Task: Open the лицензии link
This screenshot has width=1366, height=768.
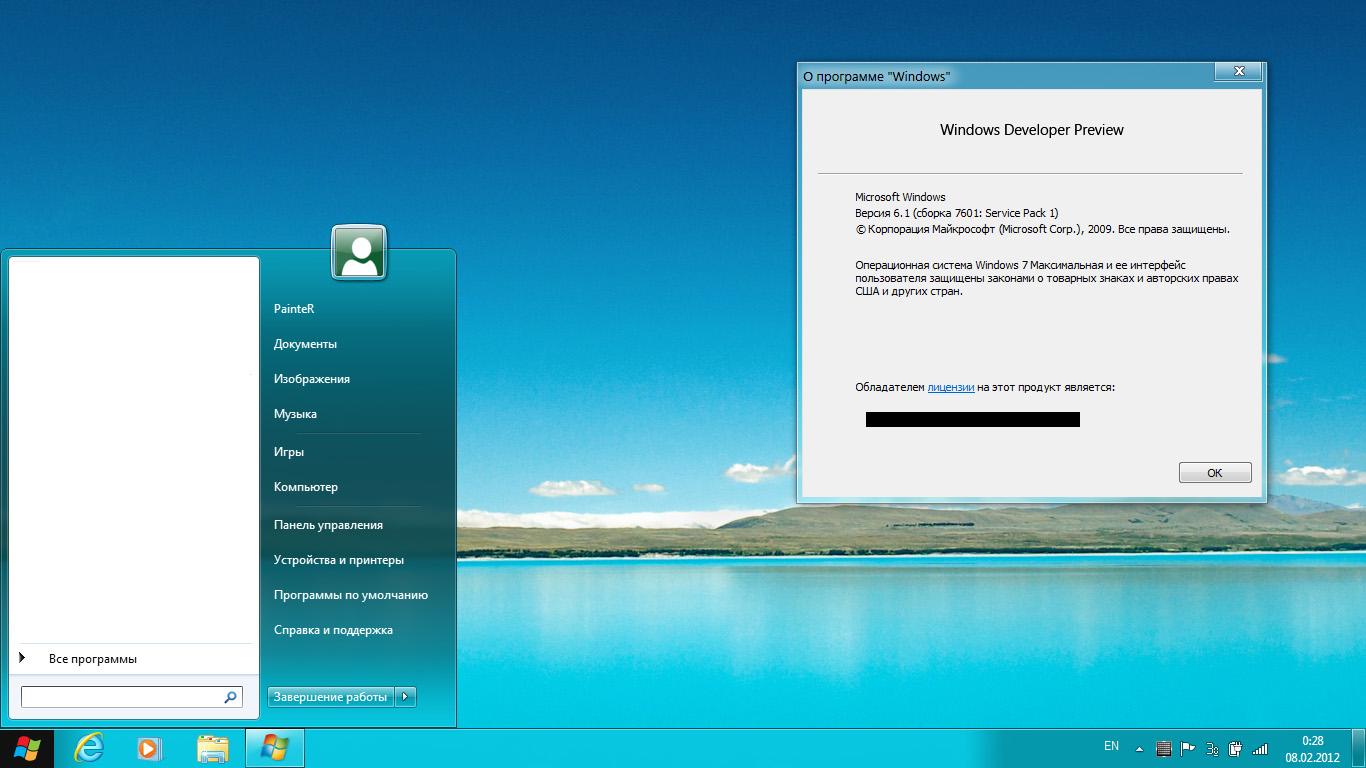Action: [x=951, y=387]
